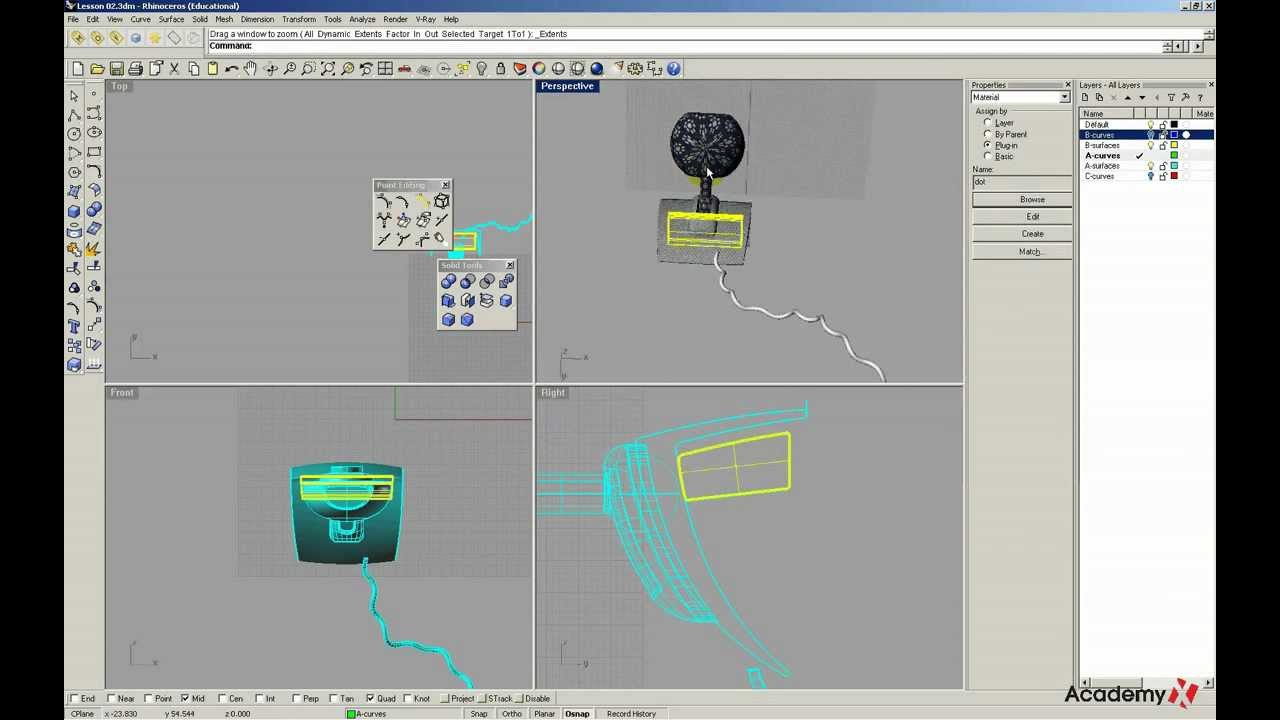Select the Pan hand tool
Image resolution: width=1280 pixels, height=720 pixels.
point(251,69)
